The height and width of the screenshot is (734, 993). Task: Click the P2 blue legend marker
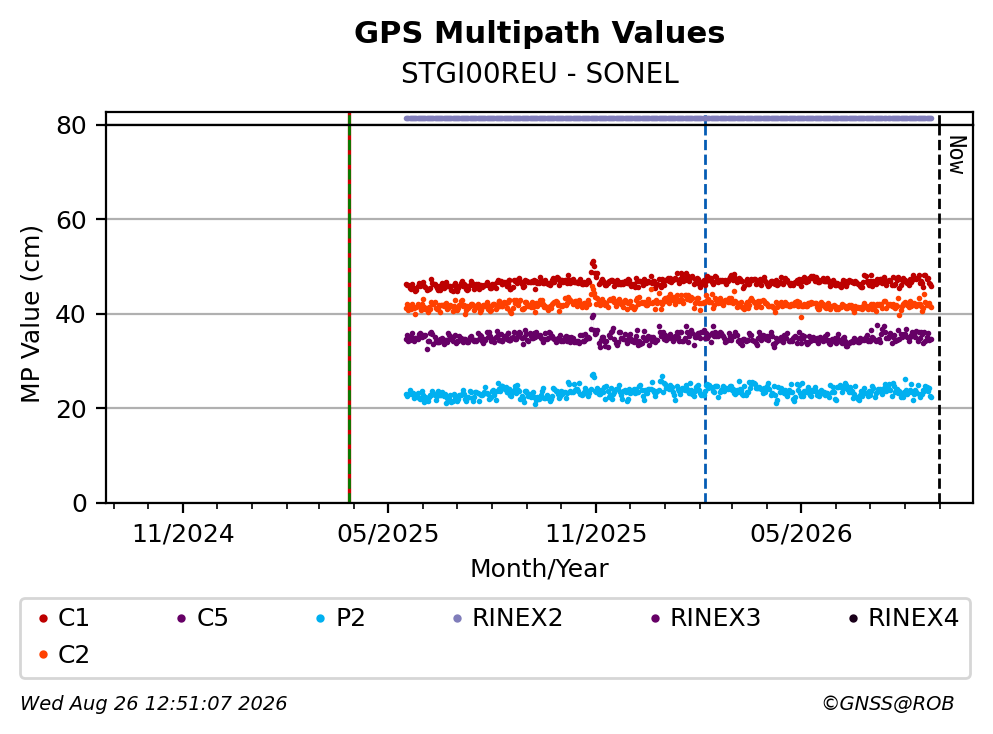320,618
